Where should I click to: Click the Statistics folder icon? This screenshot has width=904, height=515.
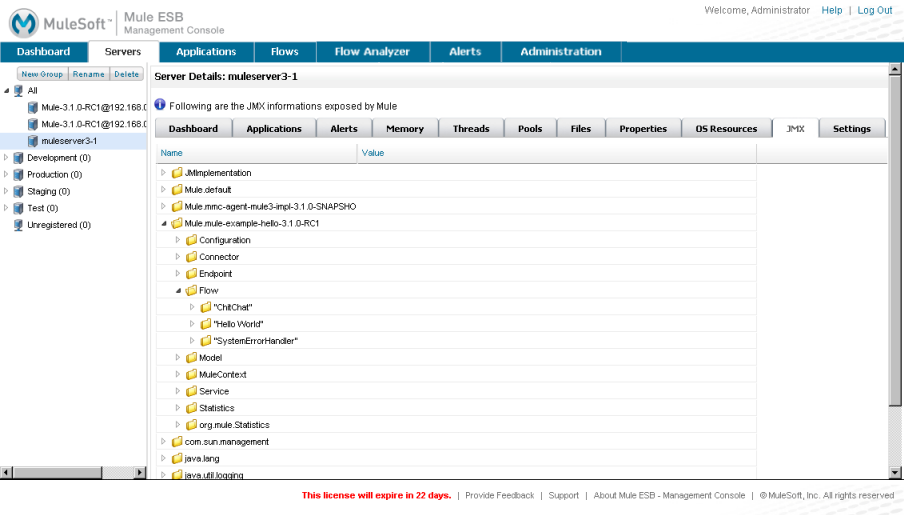[191, 408]
